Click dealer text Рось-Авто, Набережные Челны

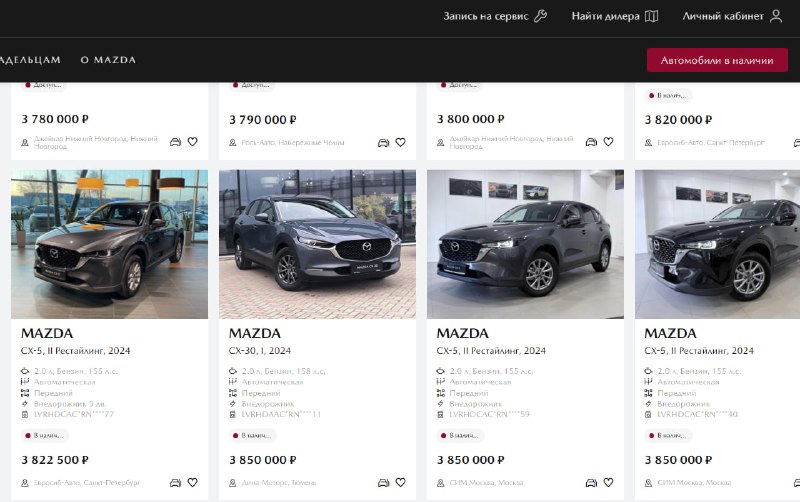click(293, 143)
